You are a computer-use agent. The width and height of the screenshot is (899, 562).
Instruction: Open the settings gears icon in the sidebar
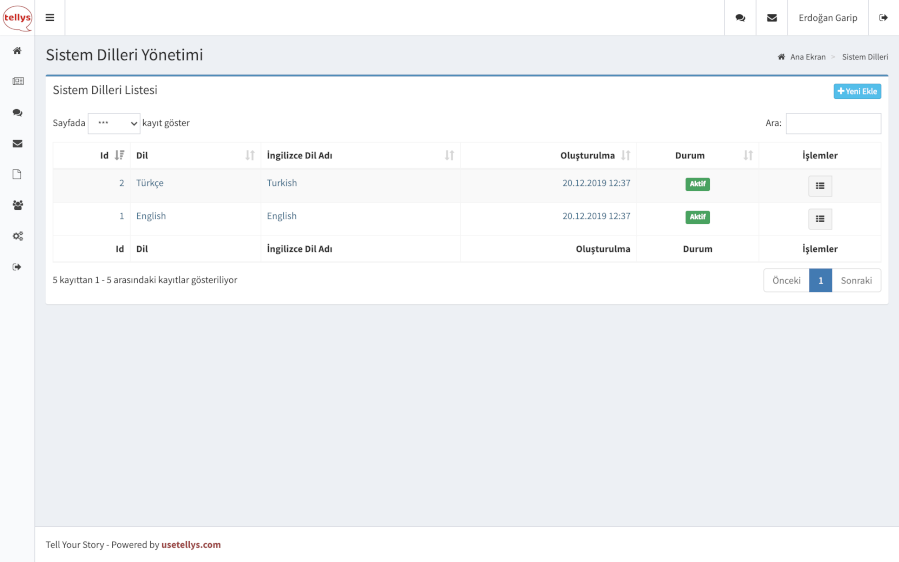pos(17,236)
